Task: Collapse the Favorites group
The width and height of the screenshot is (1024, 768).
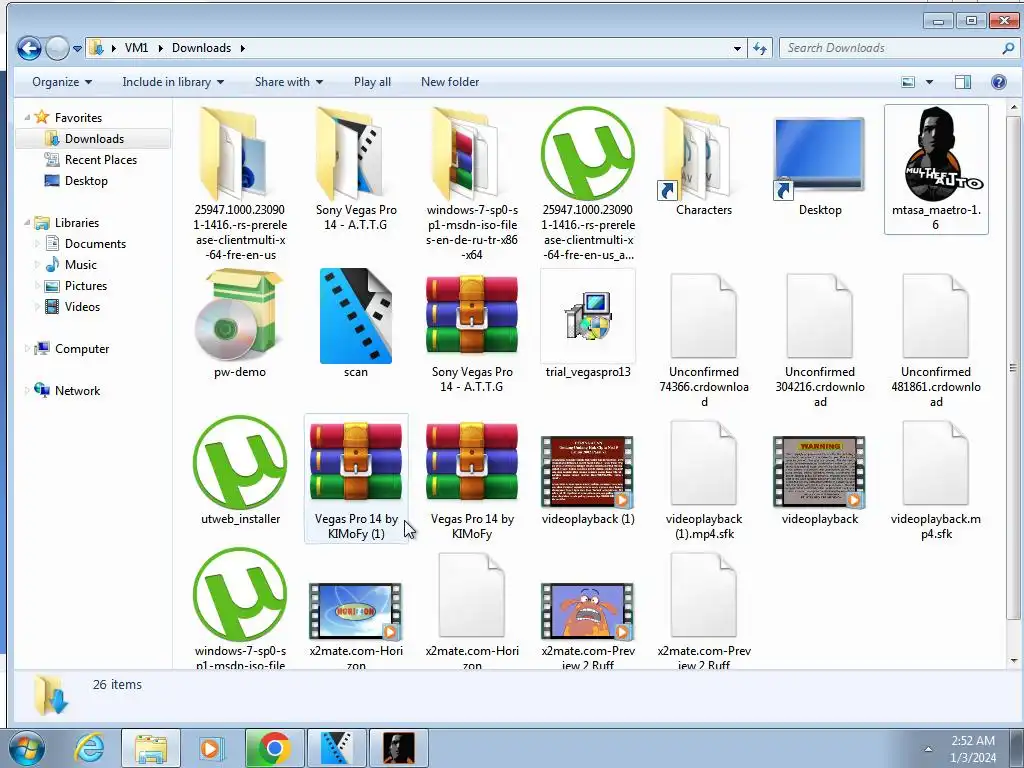Action: (x=27, y=118)
